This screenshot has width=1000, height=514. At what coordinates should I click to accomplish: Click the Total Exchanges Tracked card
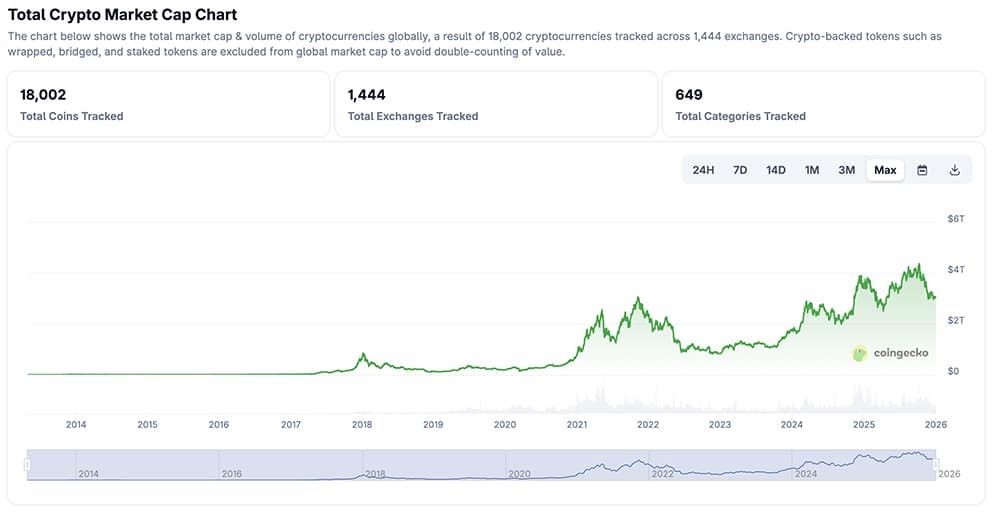pos(496,104)
